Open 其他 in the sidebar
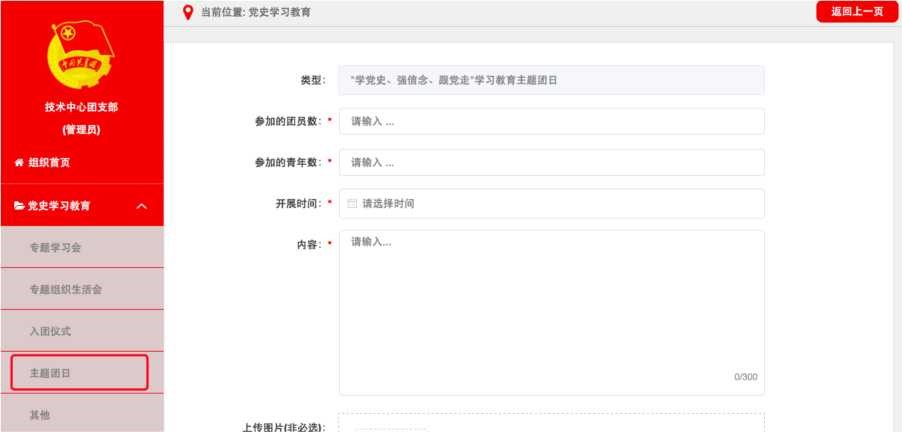The width and height of the screenshot is (902, 432). tap(40, 414)
